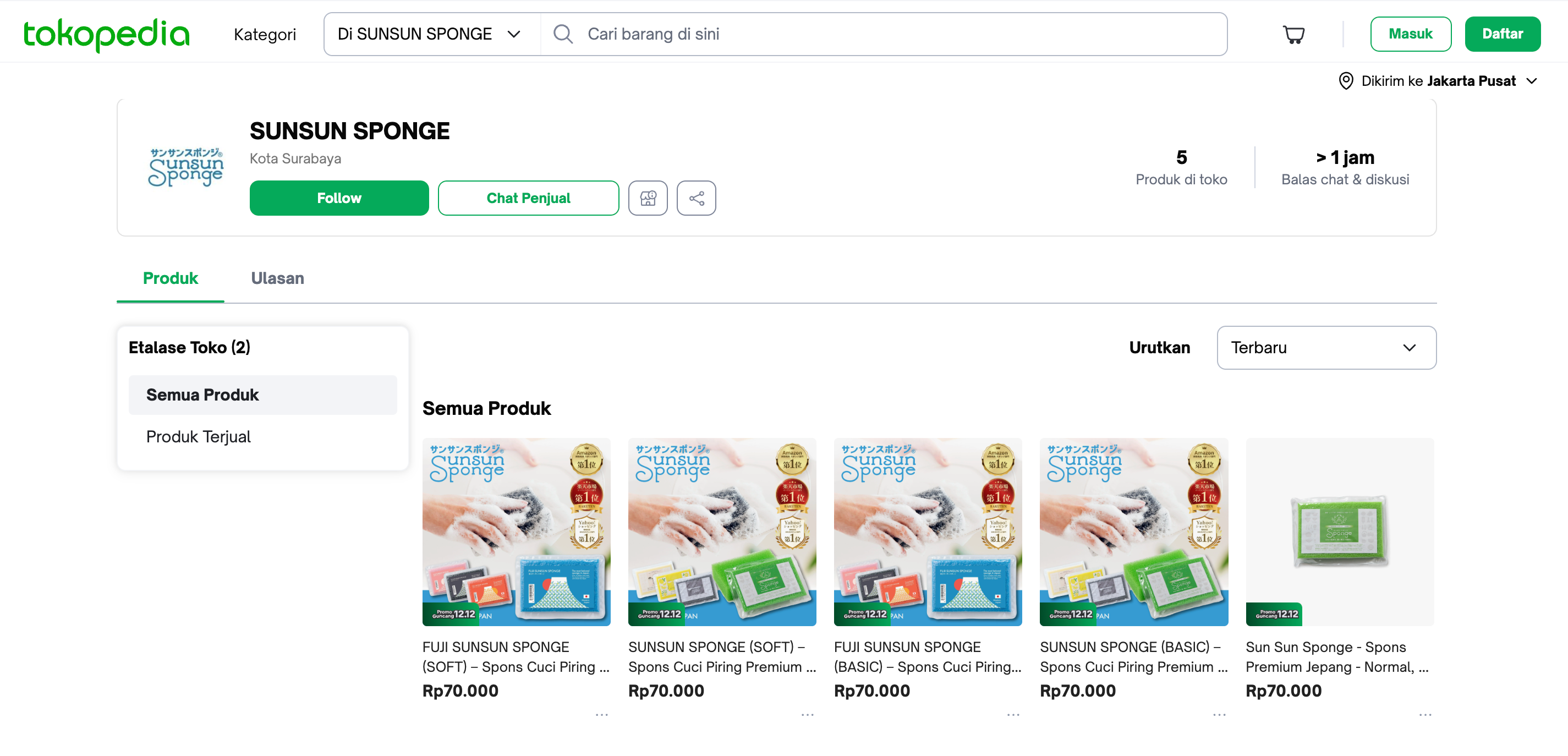Click the share store icon
Viewport: 1568px width, 756px height.
point(696,198)
